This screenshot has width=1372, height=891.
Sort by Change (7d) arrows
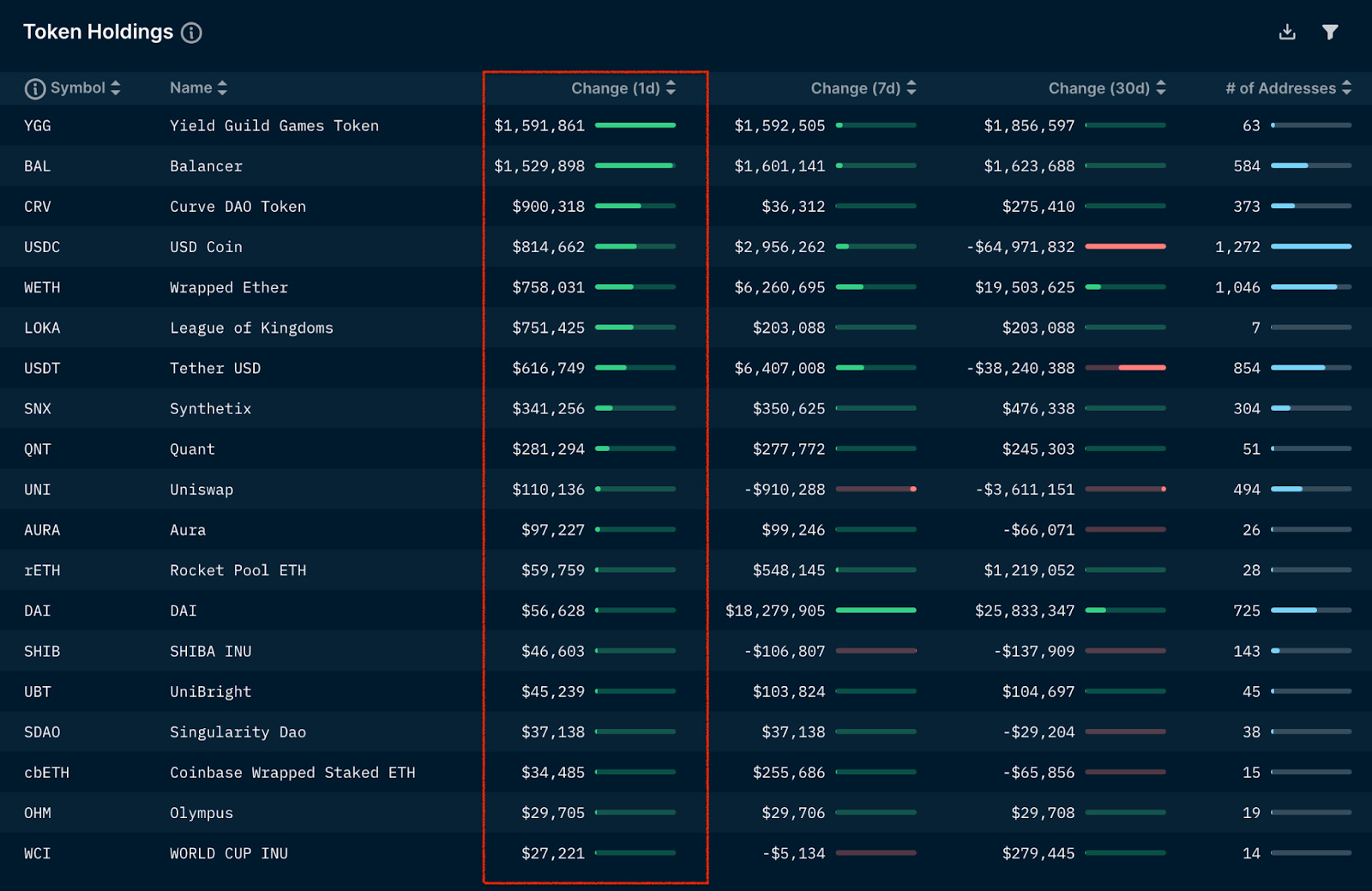coord(912,87)
